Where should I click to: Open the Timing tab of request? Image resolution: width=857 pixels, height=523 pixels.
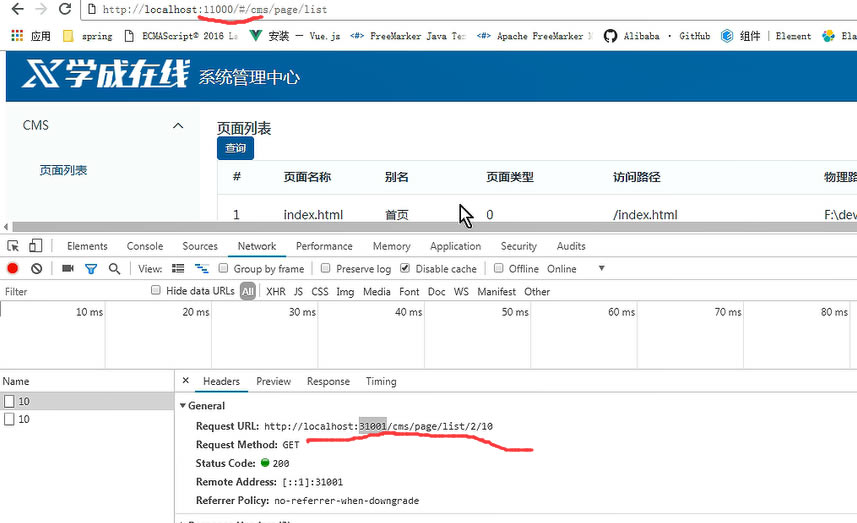(x=381, y=381)
